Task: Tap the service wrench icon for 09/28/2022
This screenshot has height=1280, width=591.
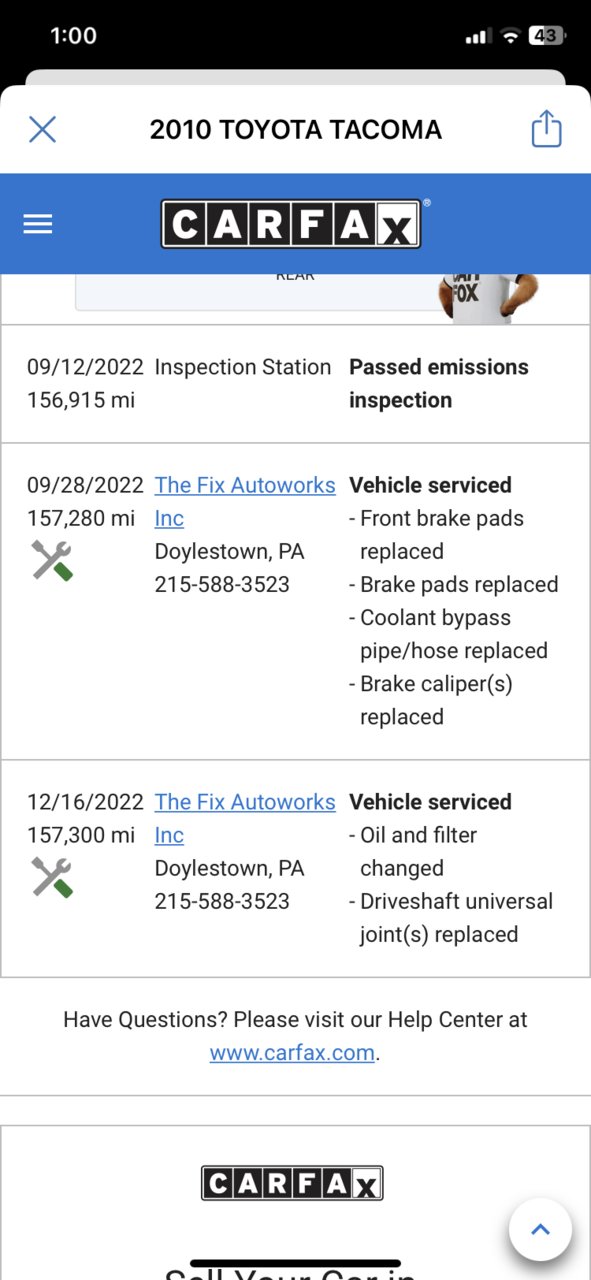Action: click(x=52, y=561)
